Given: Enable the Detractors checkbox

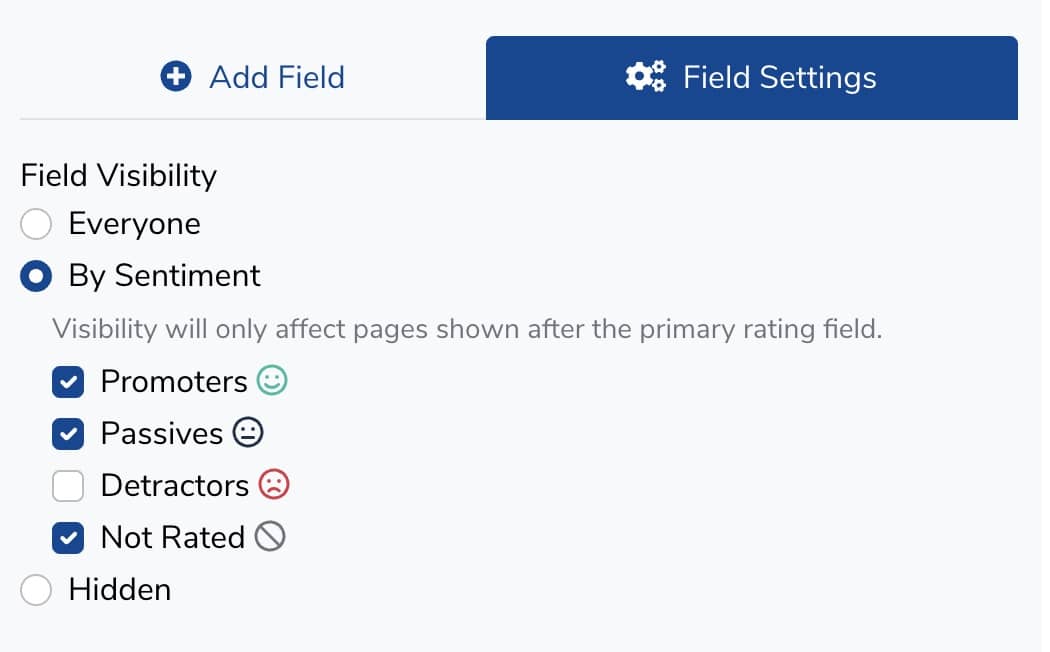Looking at the screenshot, I should (68, 486).
